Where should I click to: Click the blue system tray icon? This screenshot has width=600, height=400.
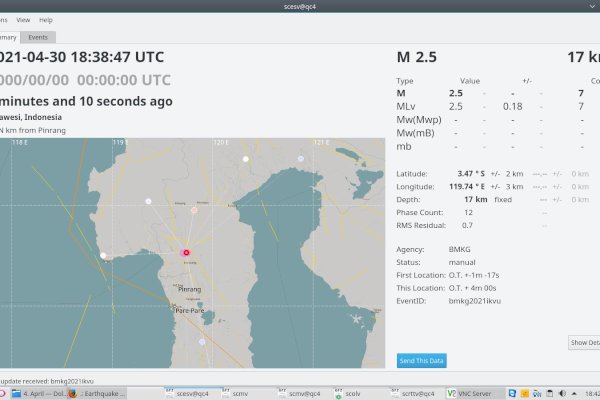click(x=512, y=393)
